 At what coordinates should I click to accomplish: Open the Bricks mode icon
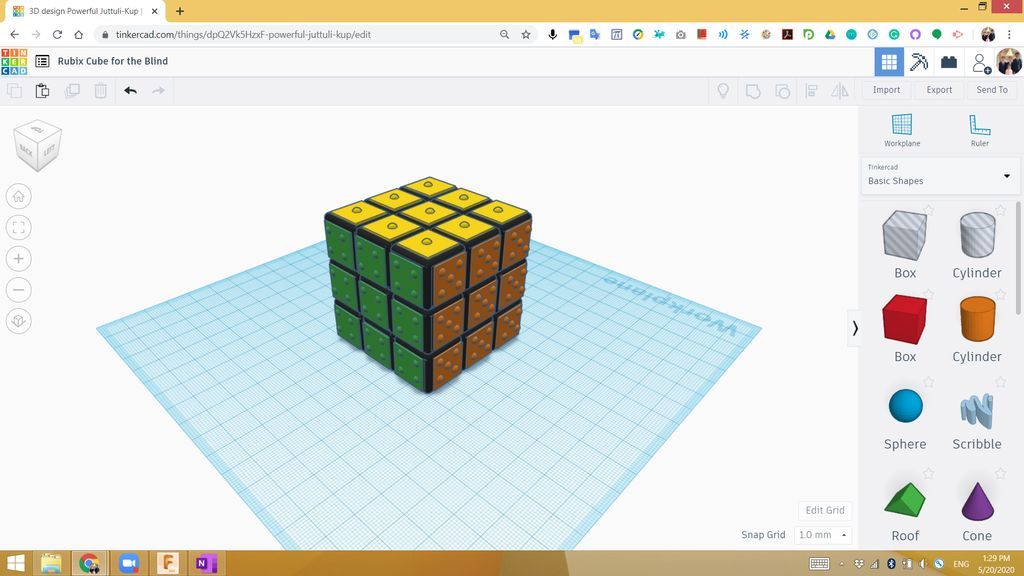pos(948,62)
